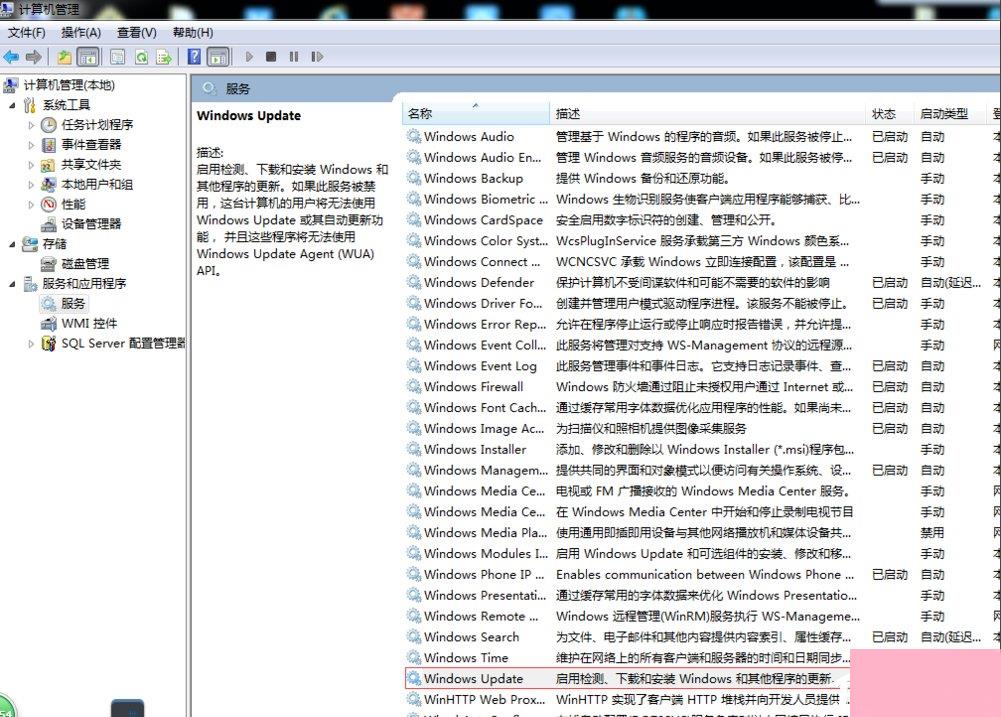Select the Windows Defender service

point(702,282)
